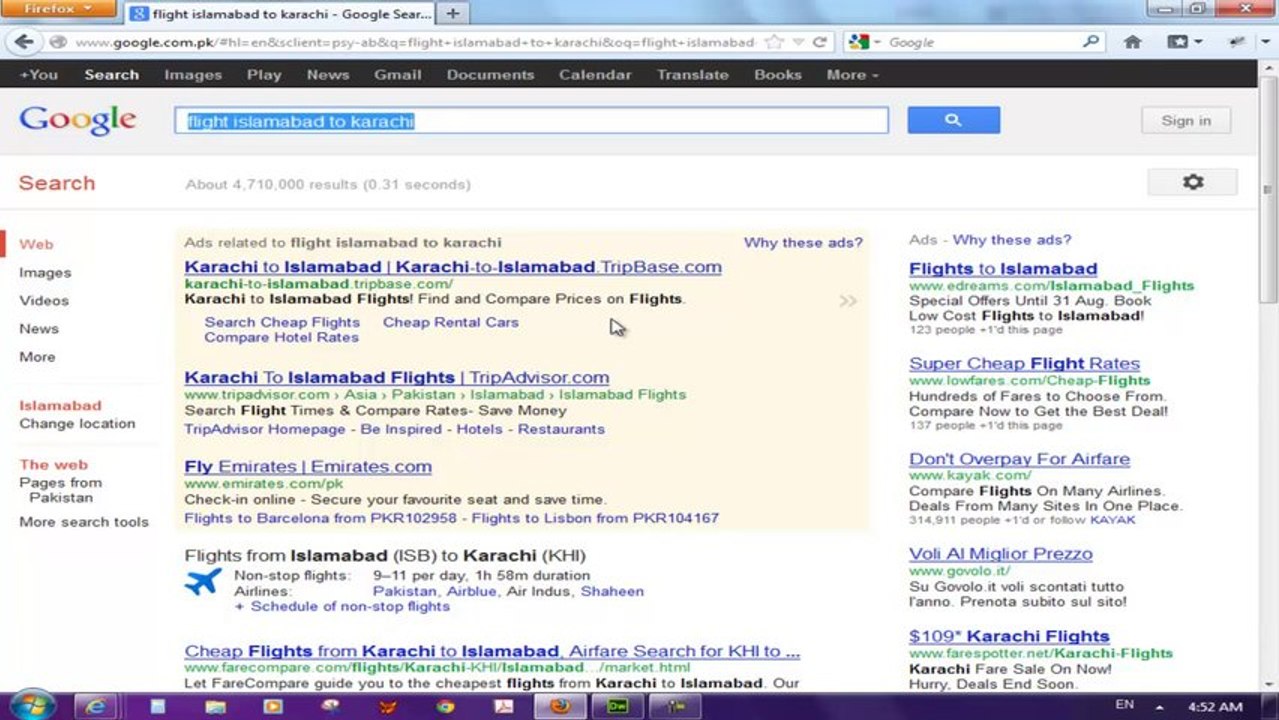Open the $109* Karachi Flights ad
This screenshot has width=1279, height=720.
[1009, 636]
